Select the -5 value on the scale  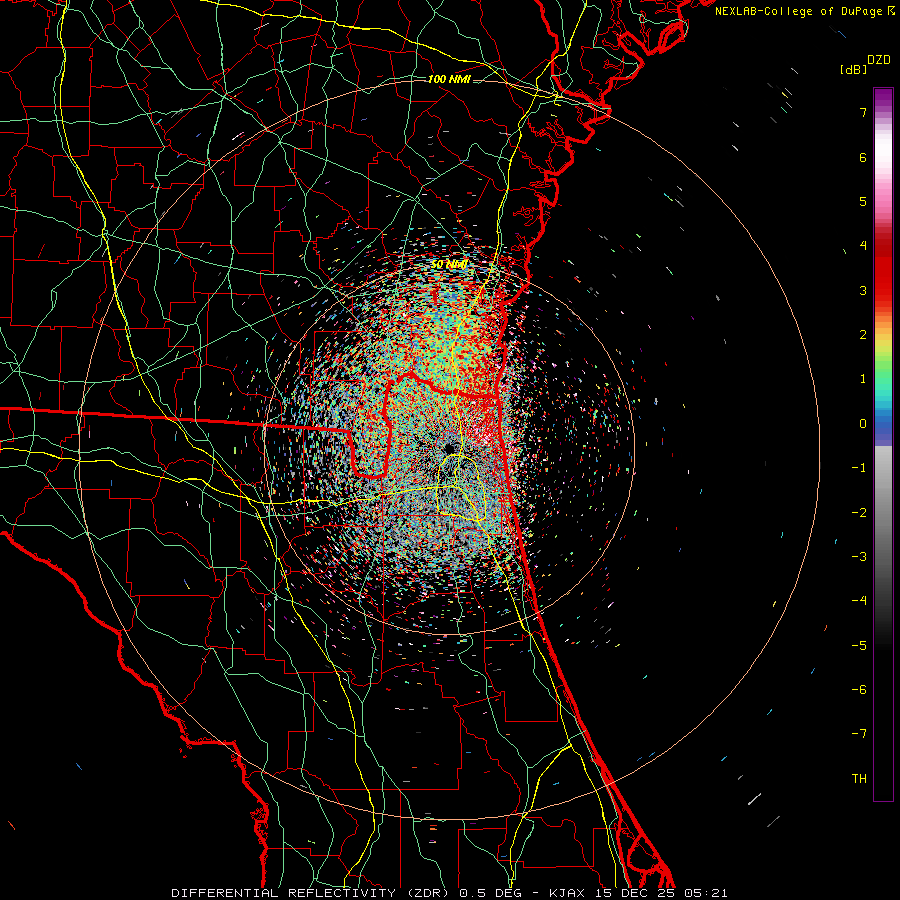(x=859, y=646)
